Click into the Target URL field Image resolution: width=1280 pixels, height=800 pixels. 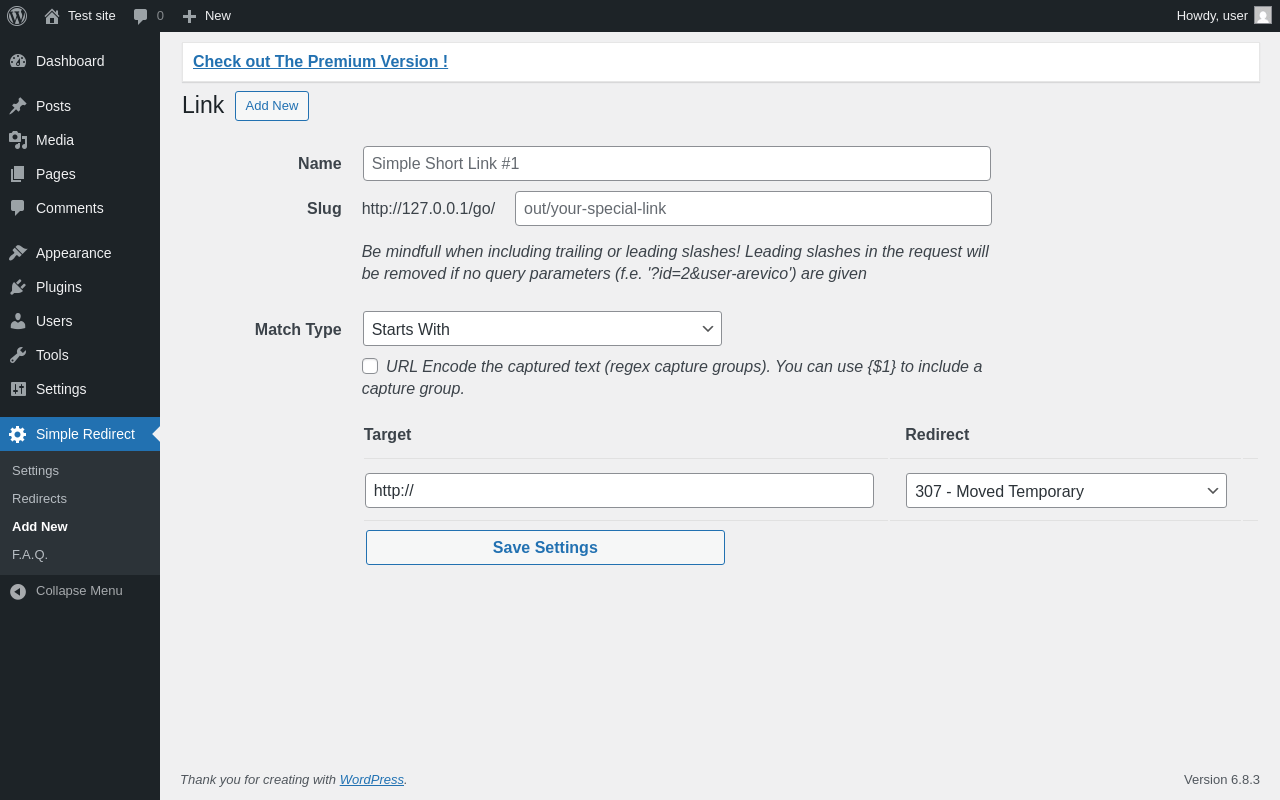pos(619,491)
